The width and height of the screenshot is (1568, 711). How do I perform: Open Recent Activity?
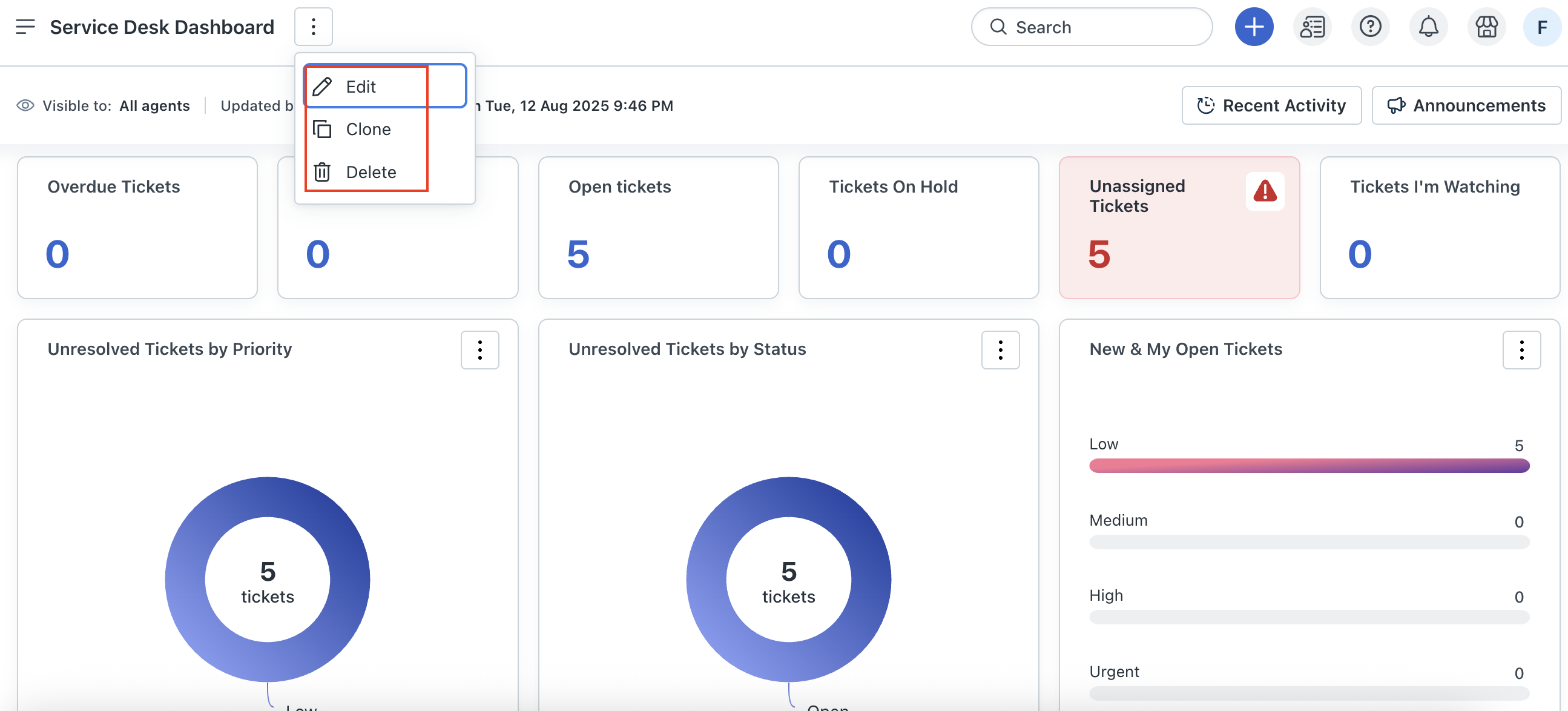[x=1271, y=105]
